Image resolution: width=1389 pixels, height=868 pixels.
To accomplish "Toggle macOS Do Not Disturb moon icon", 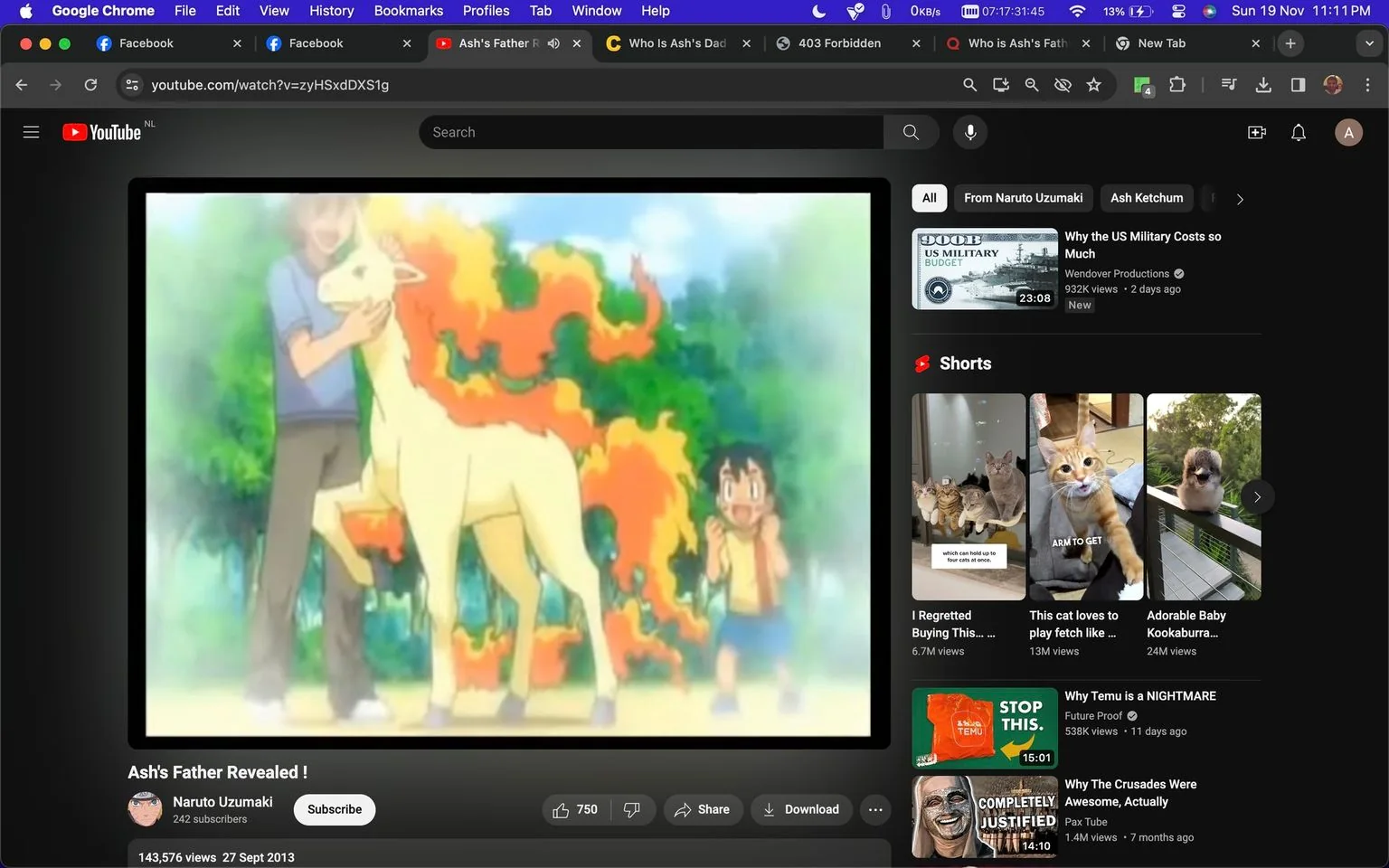I will 819,11.
